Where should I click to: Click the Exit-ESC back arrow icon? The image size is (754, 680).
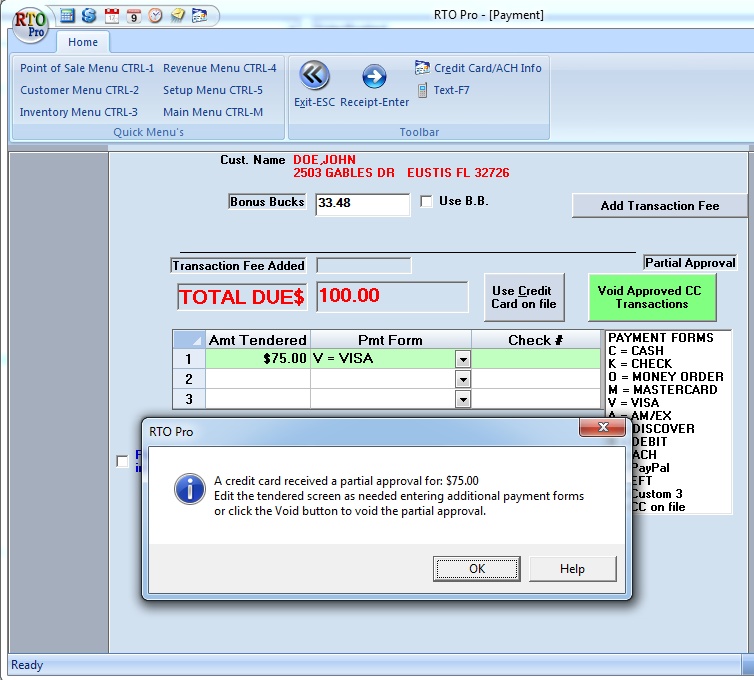click(314, 76)
